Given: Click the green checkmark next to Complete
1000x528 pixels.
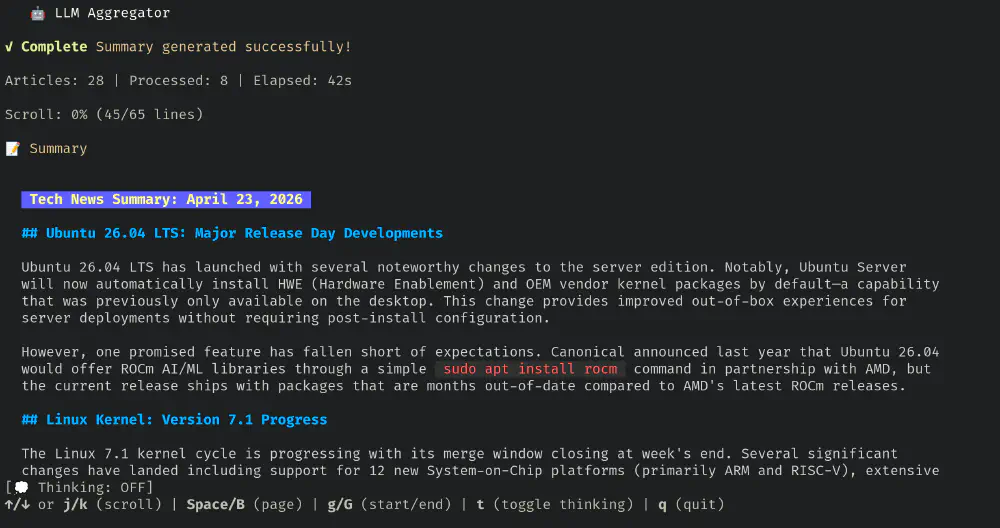Looking at the screenshot, I should (x=9, y=47).
